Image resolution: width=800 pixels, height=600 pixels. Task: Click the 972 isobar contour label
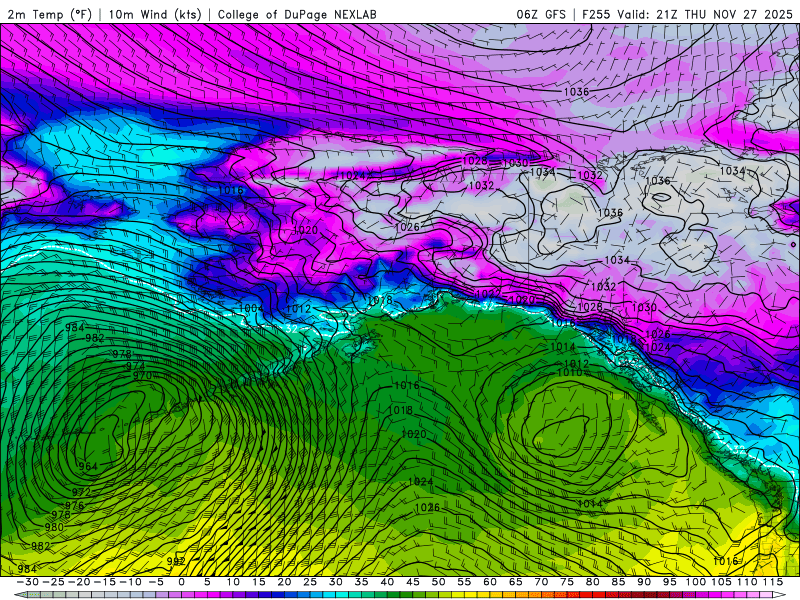tap(81, 492)
